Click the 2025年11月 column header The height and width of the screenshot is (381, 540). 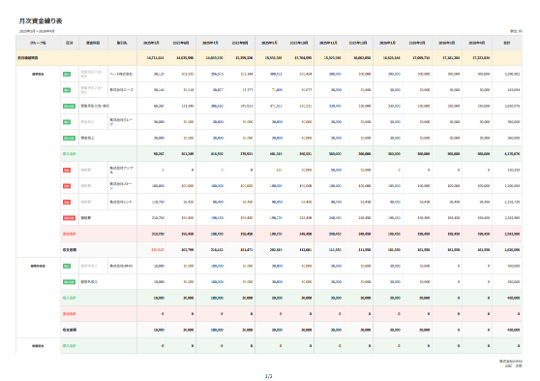click(329, 43)
